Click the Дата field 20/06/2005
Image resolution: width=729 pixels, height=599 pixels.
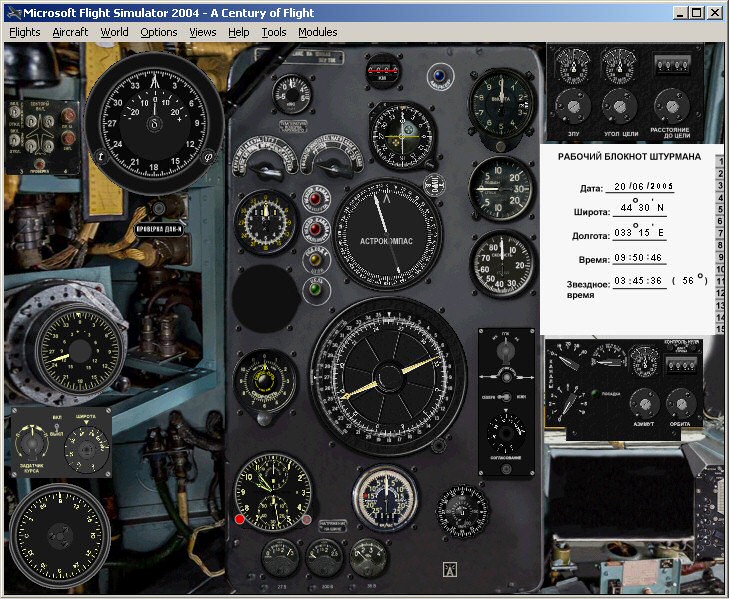tap(643, 186)
